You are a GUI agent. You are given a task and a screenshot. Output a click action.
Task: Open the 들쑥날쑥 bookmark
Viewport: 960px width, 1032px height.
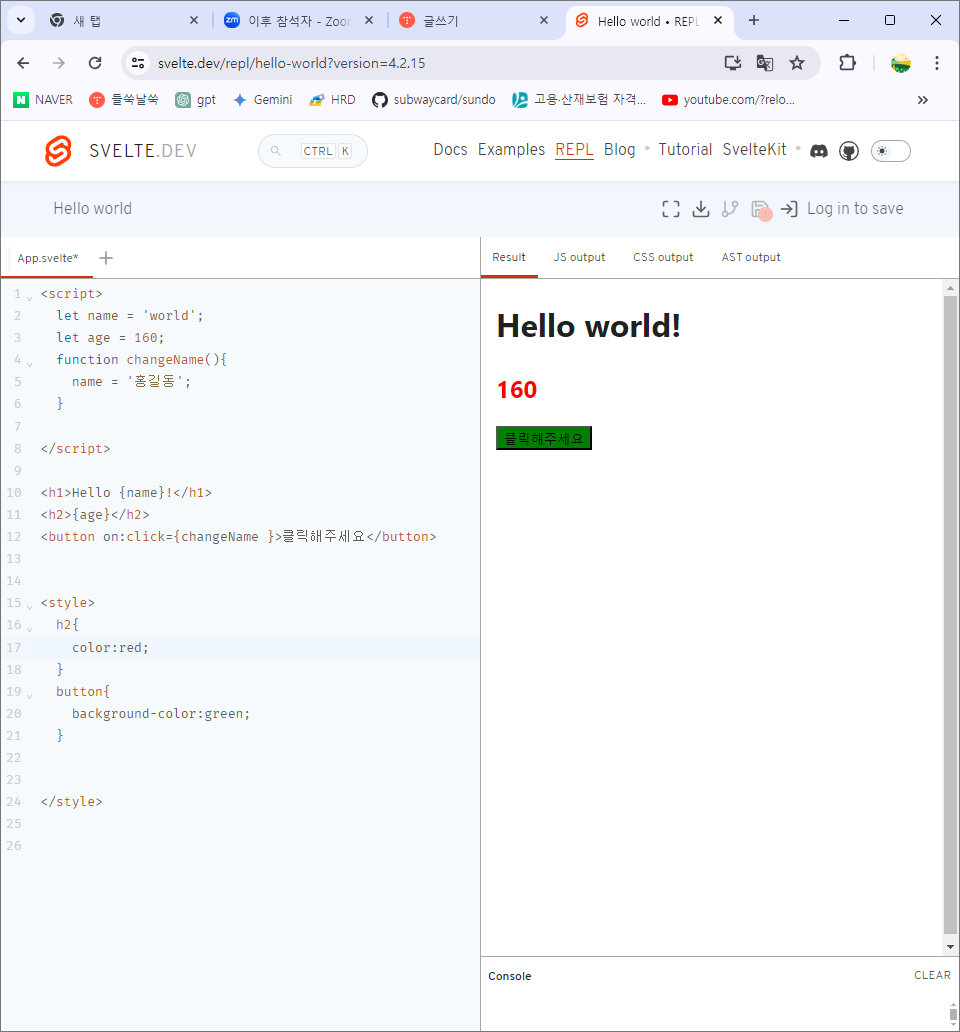coord(124,100)
